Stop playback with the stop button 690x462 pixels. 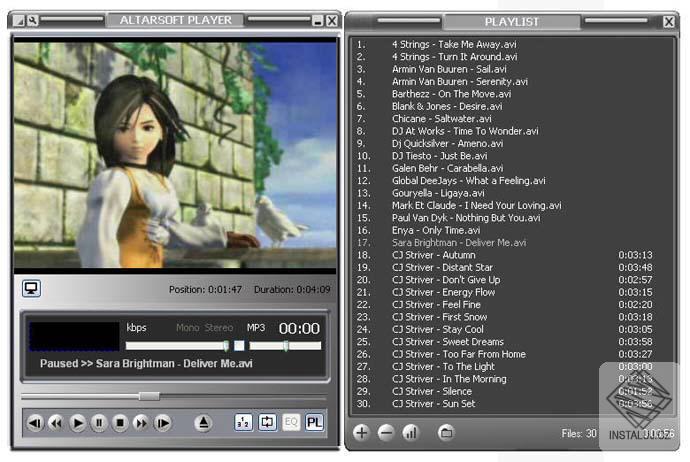(120, 423)
